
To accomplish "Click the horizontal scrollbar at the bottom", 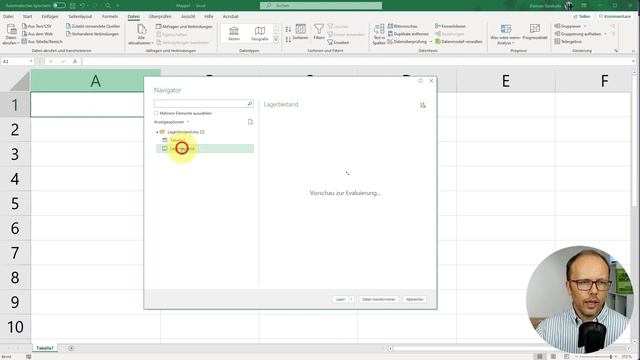I will pos(509,349).
